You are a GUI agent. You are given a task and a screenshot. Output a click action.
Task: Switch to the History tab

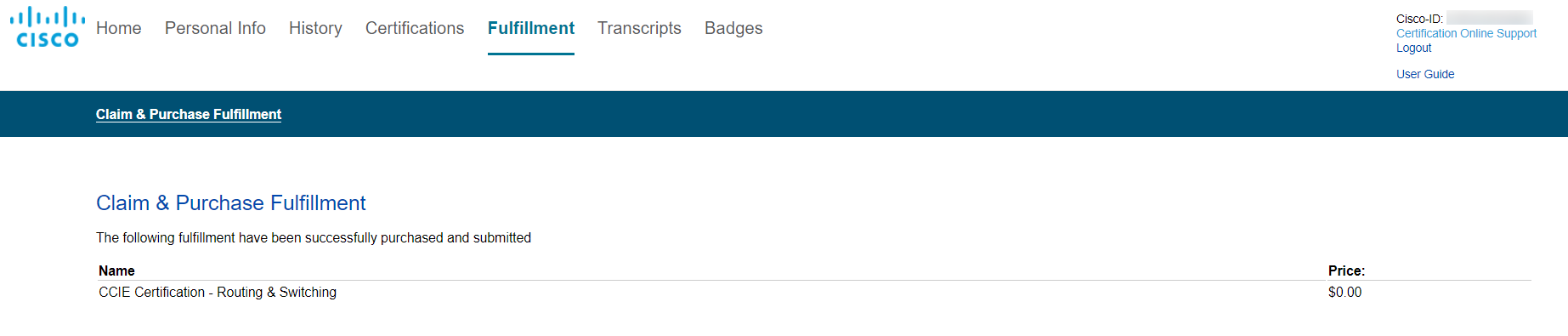click(315, 28)
